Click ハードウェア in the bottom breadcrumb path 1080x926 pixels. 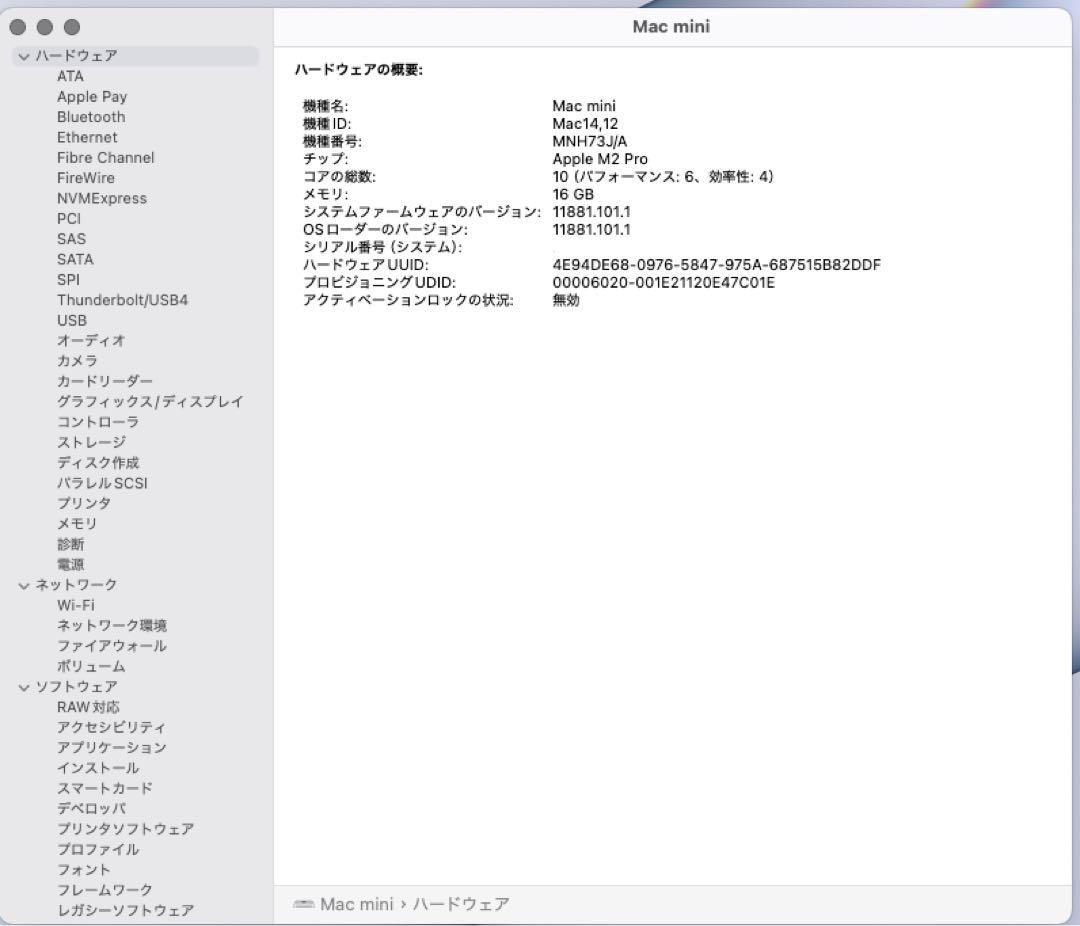coord(462,903)
